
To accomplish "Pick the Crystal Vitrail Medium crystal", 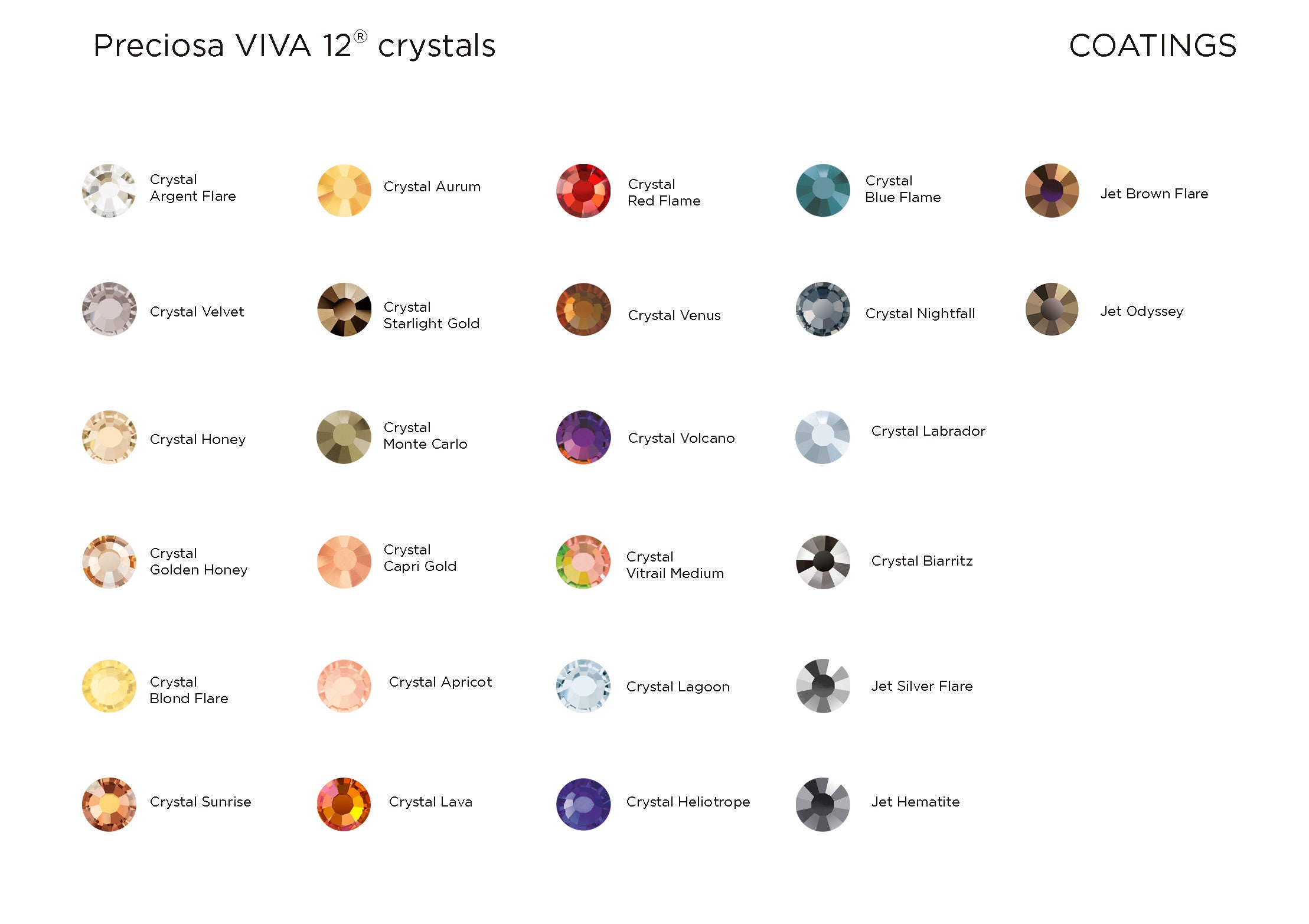I will pyautogui.click(x=583, y=562).
